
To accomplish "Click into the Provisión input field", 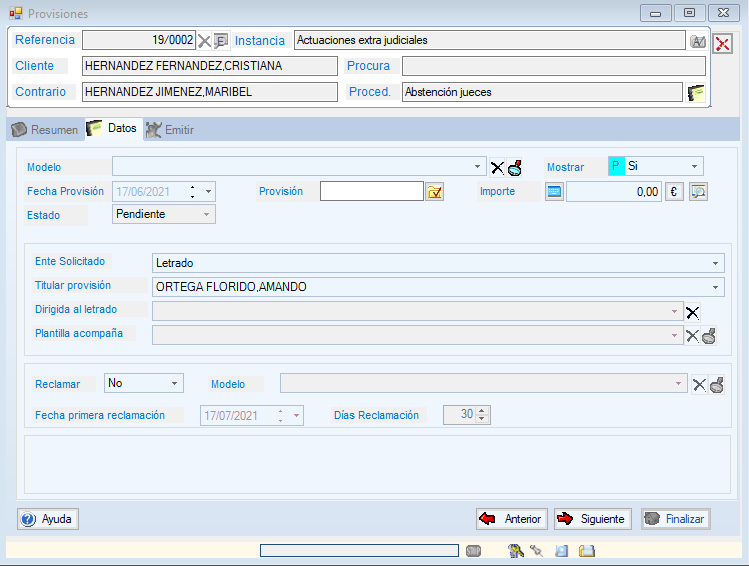I will [x=371, y=191].
